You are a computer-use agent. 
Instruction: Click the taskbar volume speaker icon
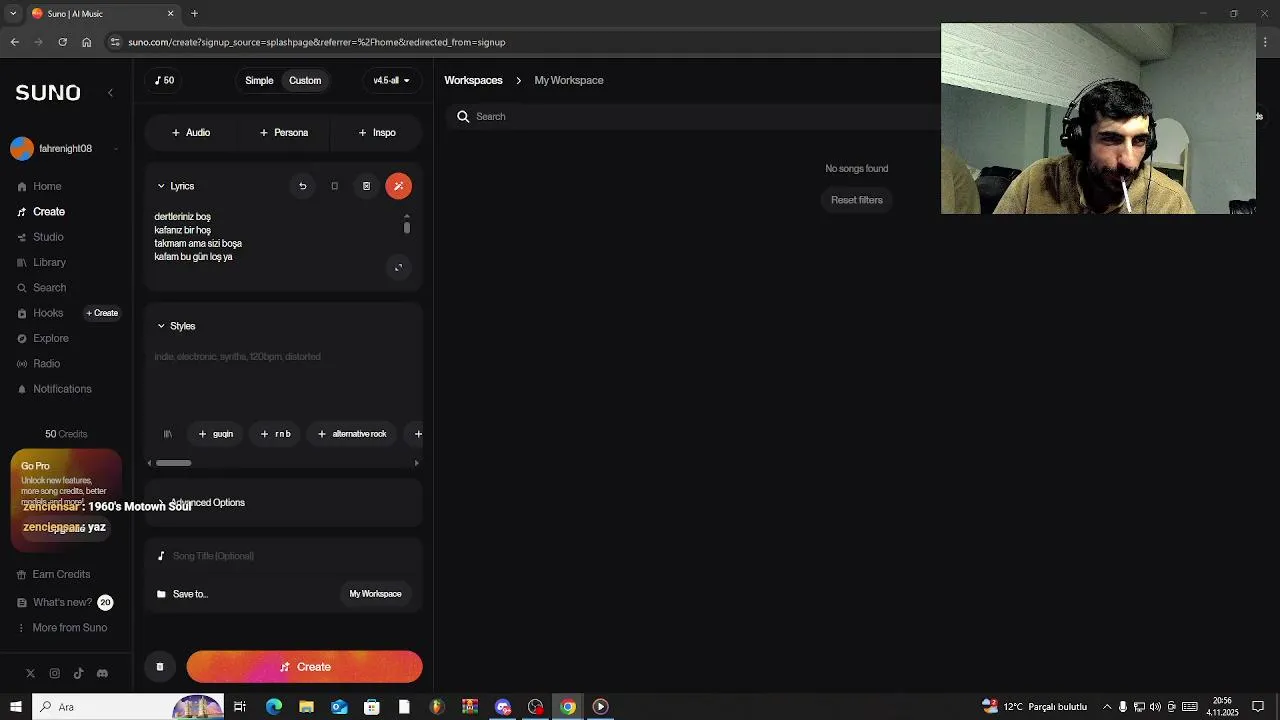[x=1155, y=707]
